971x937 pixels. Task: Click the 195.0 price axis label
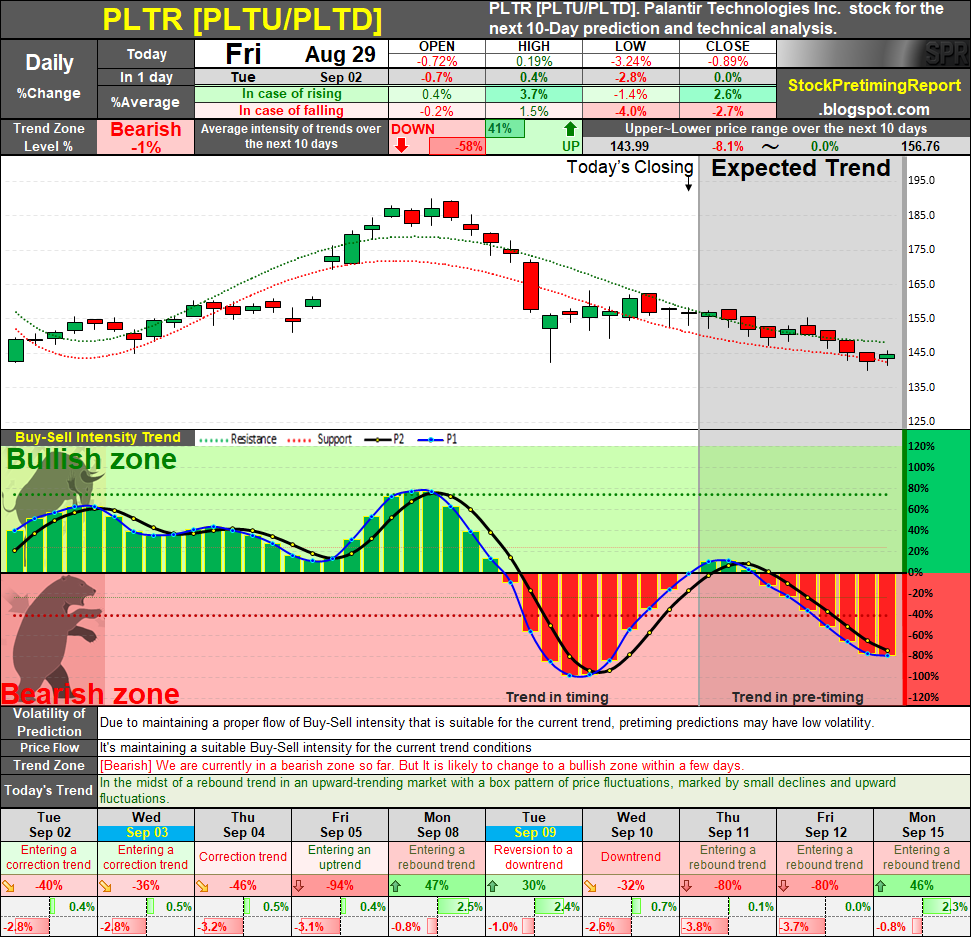pyautogui.click(x=921, y=180)
